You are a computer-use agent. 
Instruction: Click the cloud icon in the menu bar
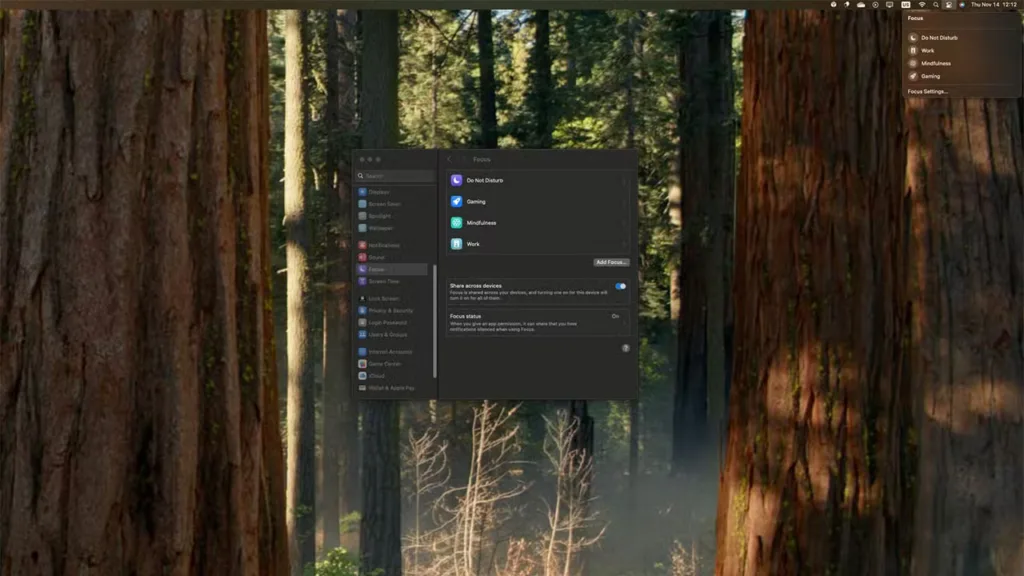tap(861, 5)
